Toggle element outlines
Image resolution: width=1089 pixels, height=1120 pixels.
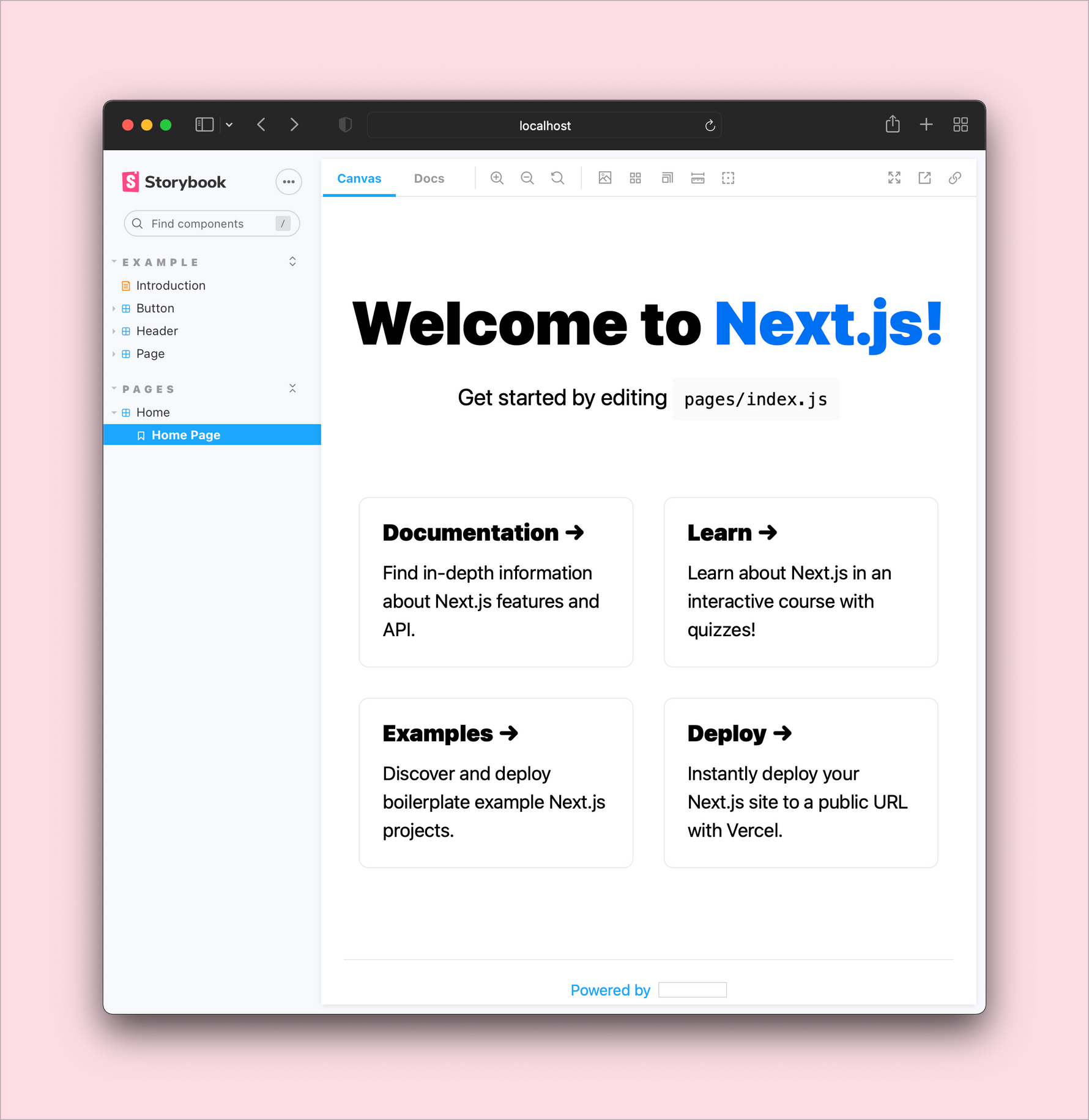pos(728,178)
